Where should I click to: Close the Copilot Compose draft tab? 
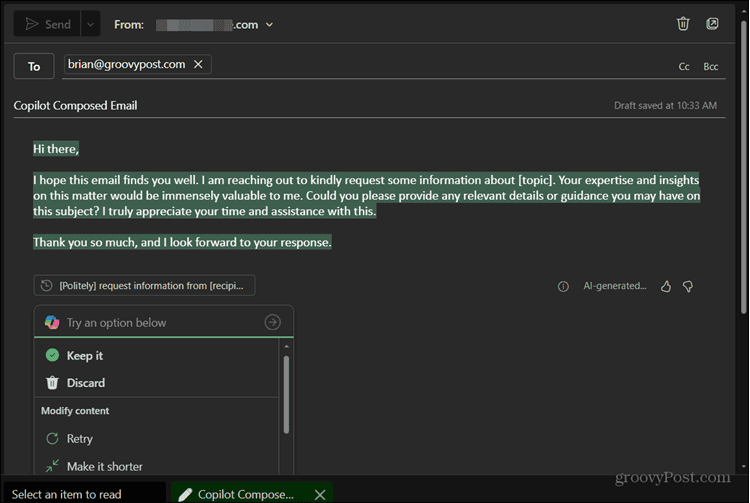tap(320, 494)
